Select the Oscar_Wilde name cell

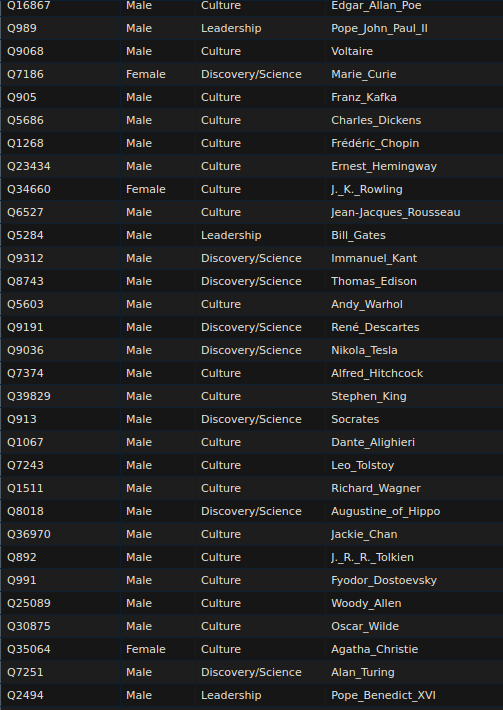(414, 626)
